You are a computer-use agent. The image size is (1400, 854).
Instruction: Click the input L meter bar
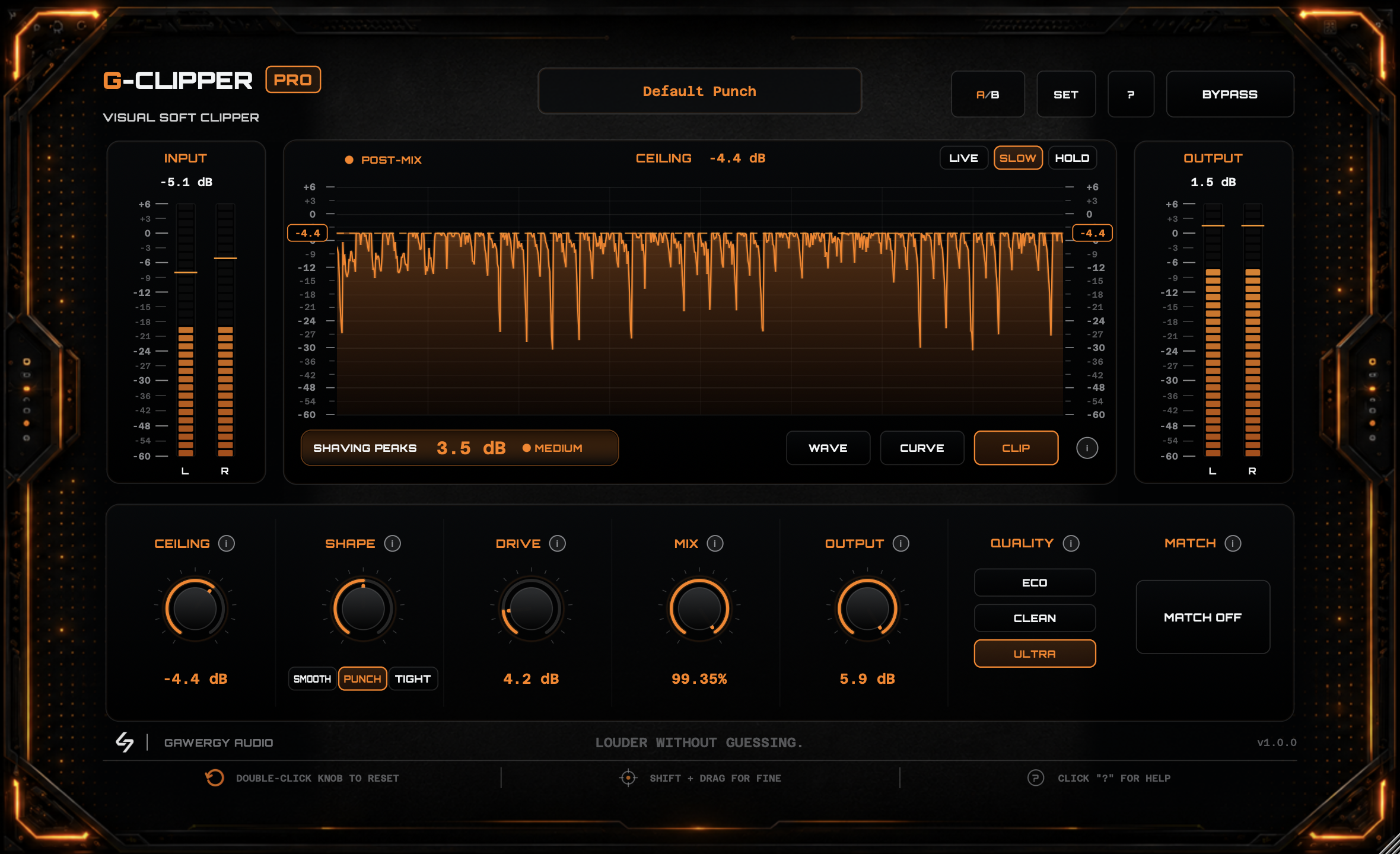click(x=186, y=330)
